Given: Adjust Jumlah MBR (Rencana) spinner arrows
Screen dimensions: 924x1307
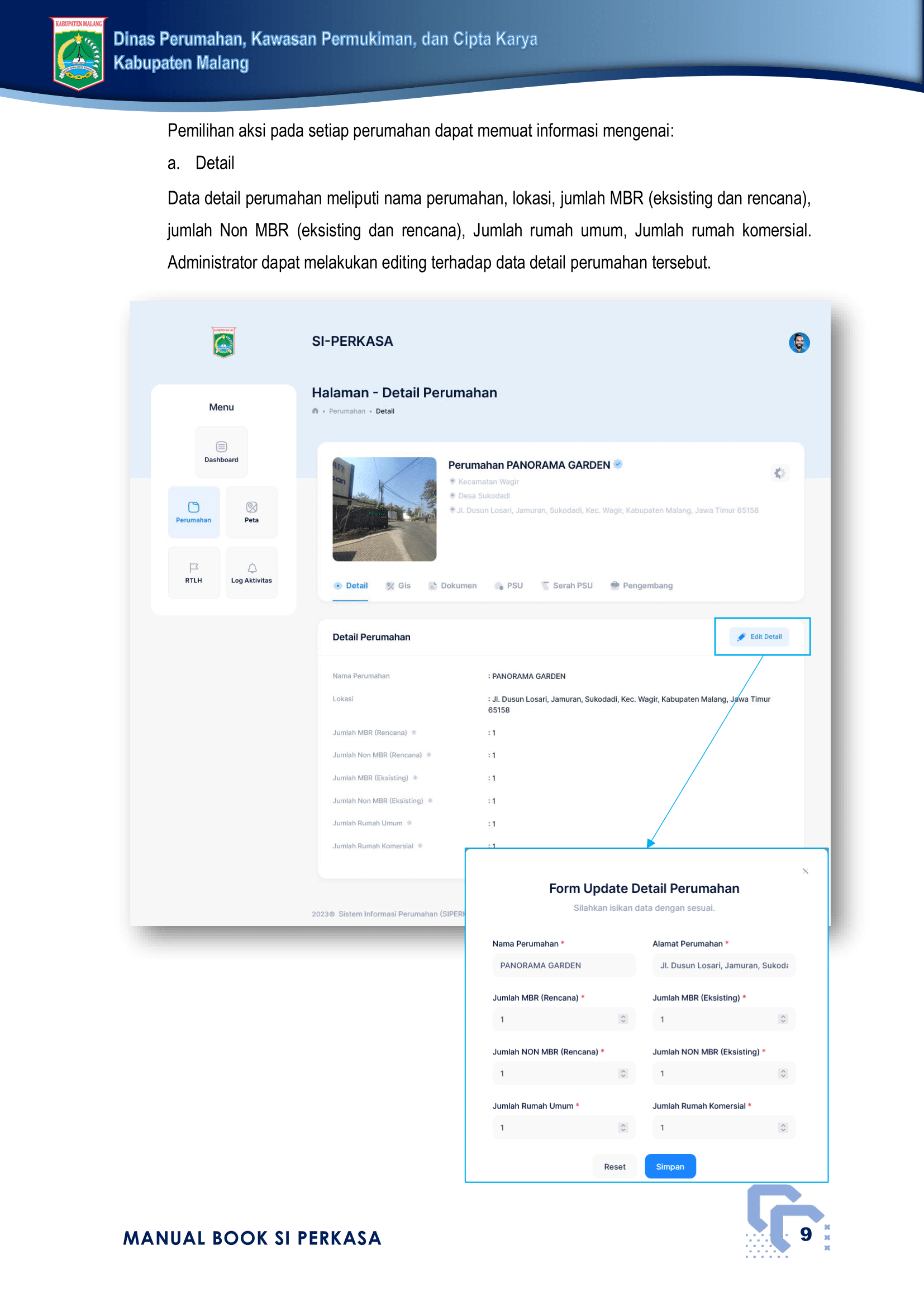Looking at the screenshot, I should [623, 1019].
